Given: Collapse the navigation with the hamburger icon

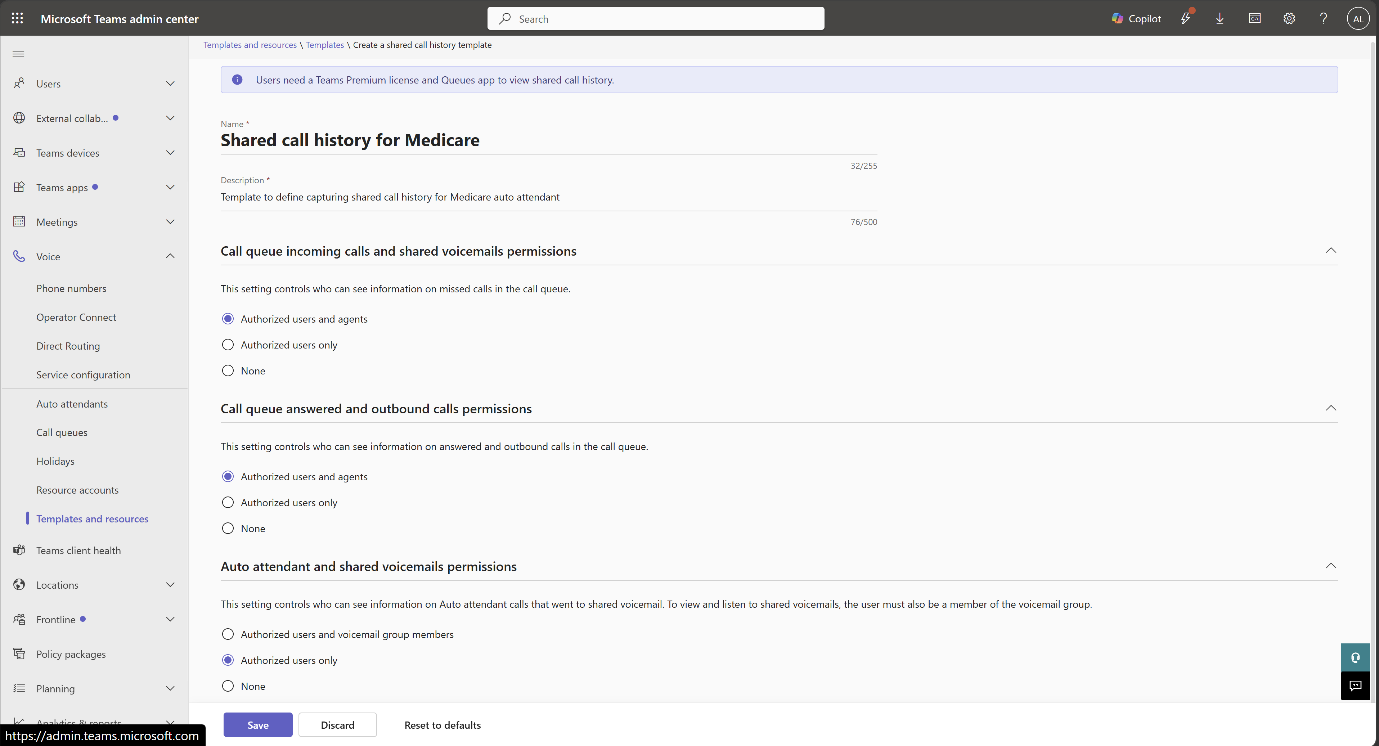Looking at the screenshot, I should [18, 53].
